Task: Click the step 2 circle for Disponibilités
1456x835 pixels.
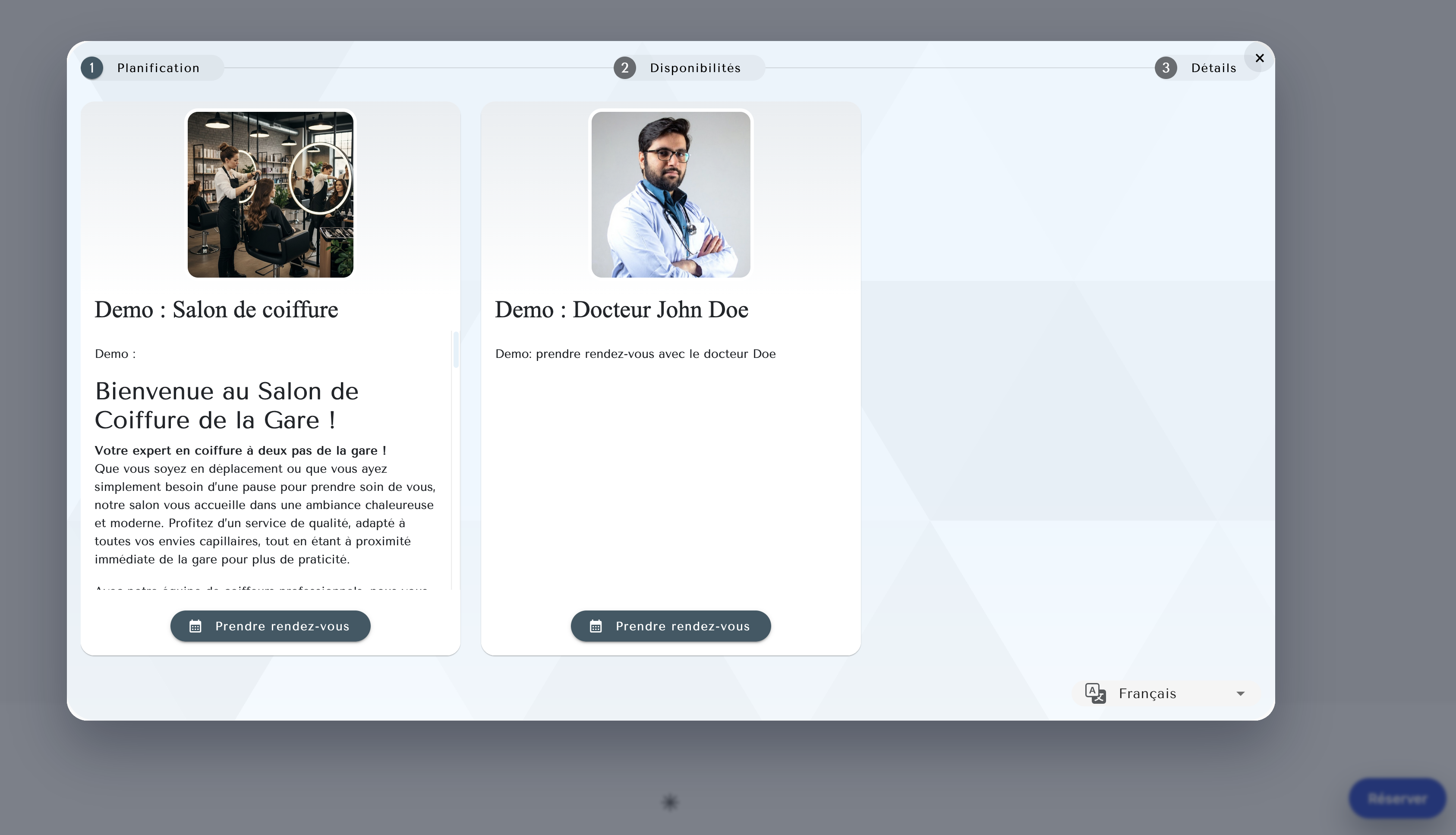Action: pyautogui.click(x=624, y=68)
